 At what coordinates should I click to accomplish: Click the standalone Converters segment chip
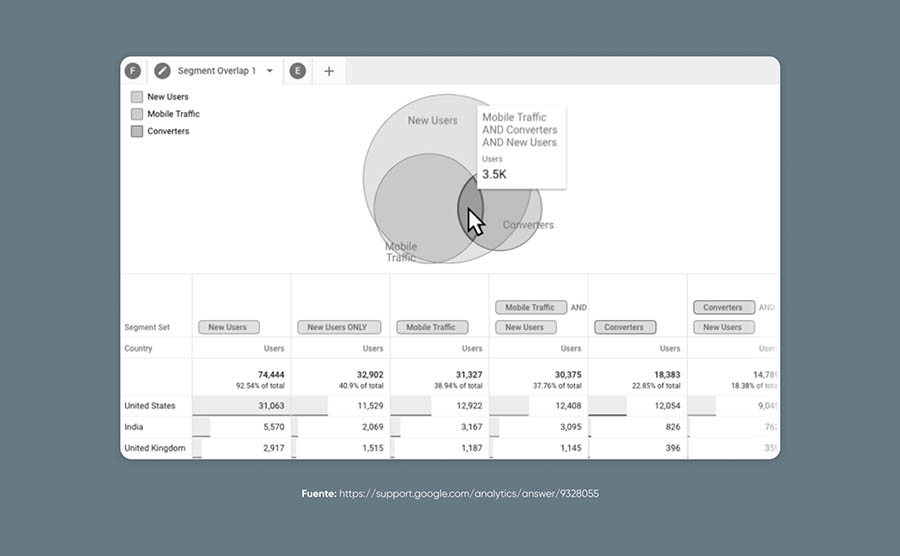624,327
